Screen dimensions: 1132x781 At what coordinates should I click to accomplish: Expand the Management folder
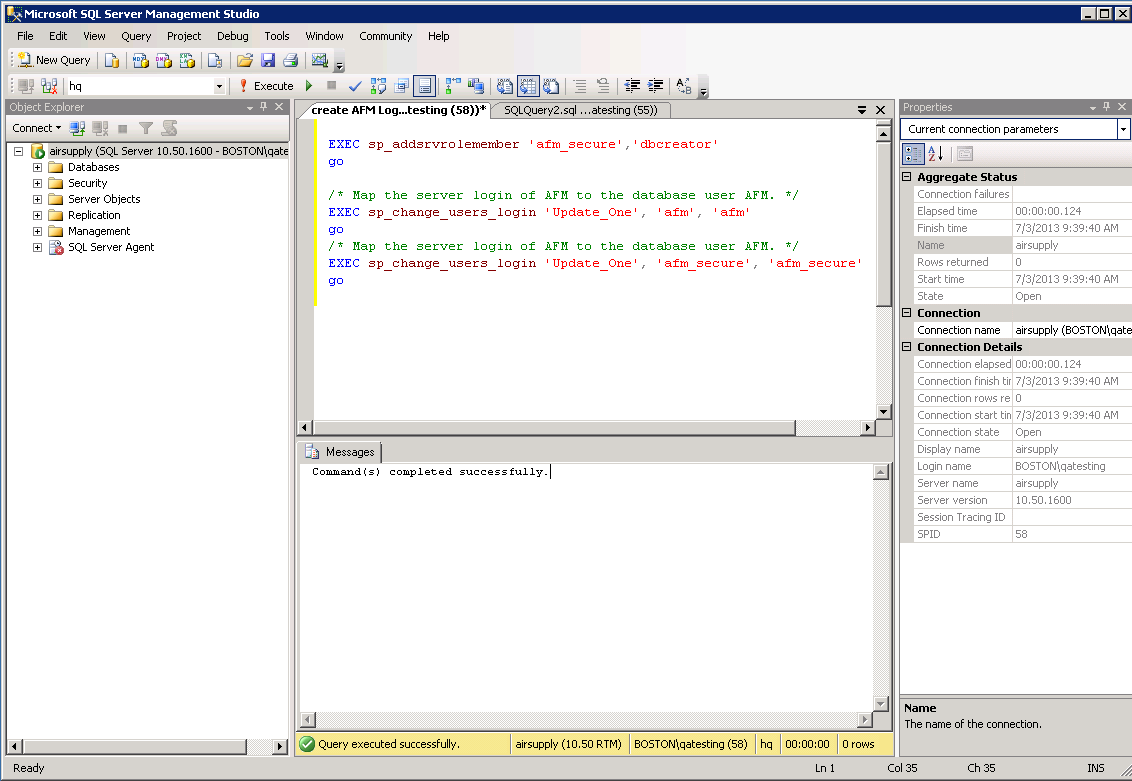click(x=38, y=231)
